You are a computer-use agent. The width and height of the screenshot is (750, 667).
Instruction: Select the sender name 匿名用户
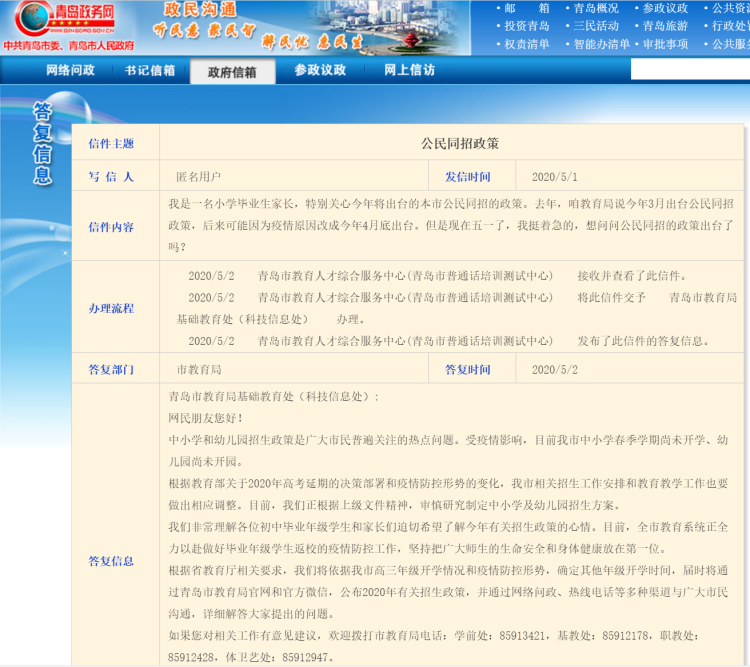(x=199, y=177)
